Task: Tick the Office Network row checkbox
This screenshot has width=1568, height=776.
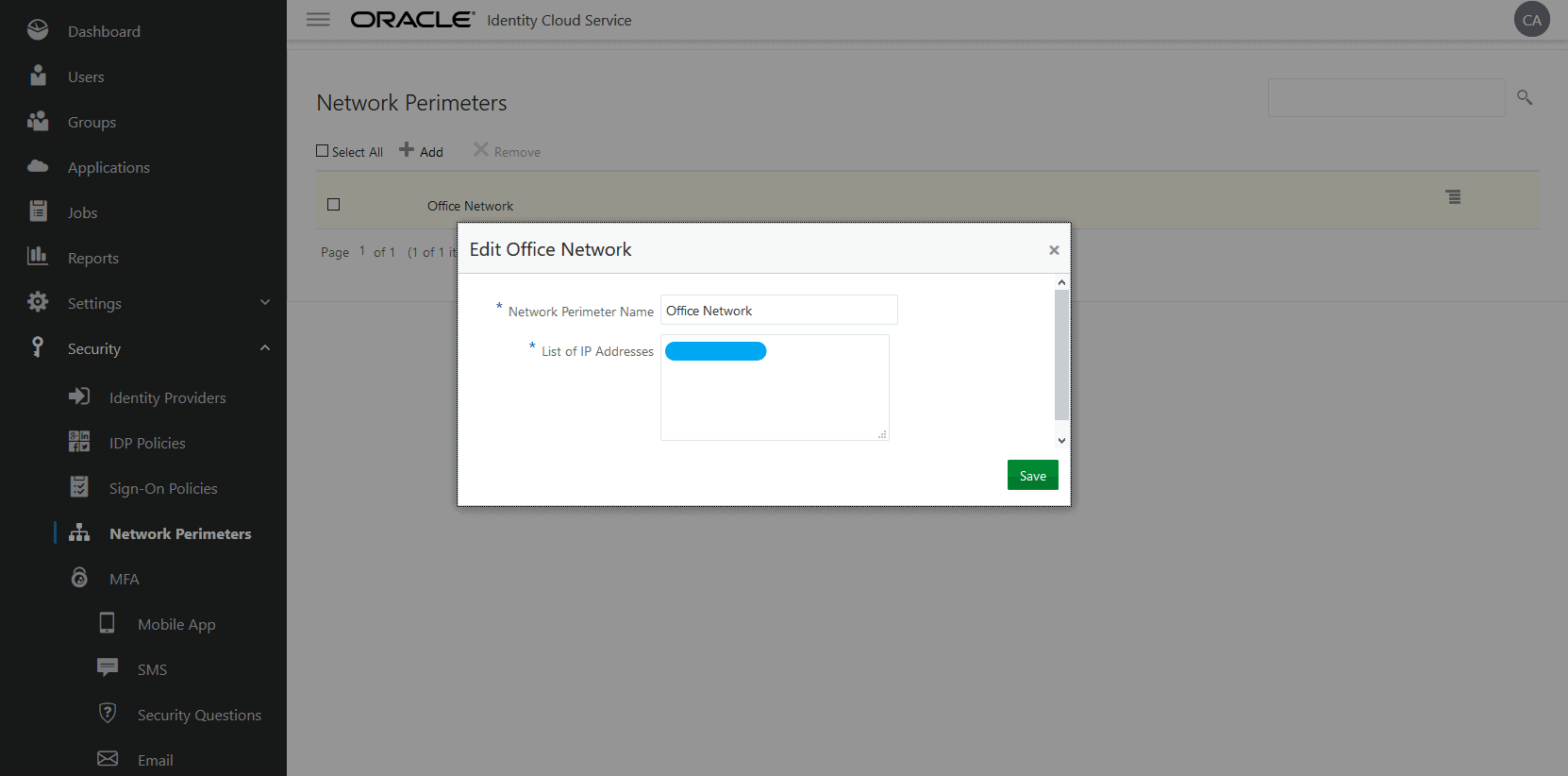Action: pyautogui.click(x=333, y=205)
